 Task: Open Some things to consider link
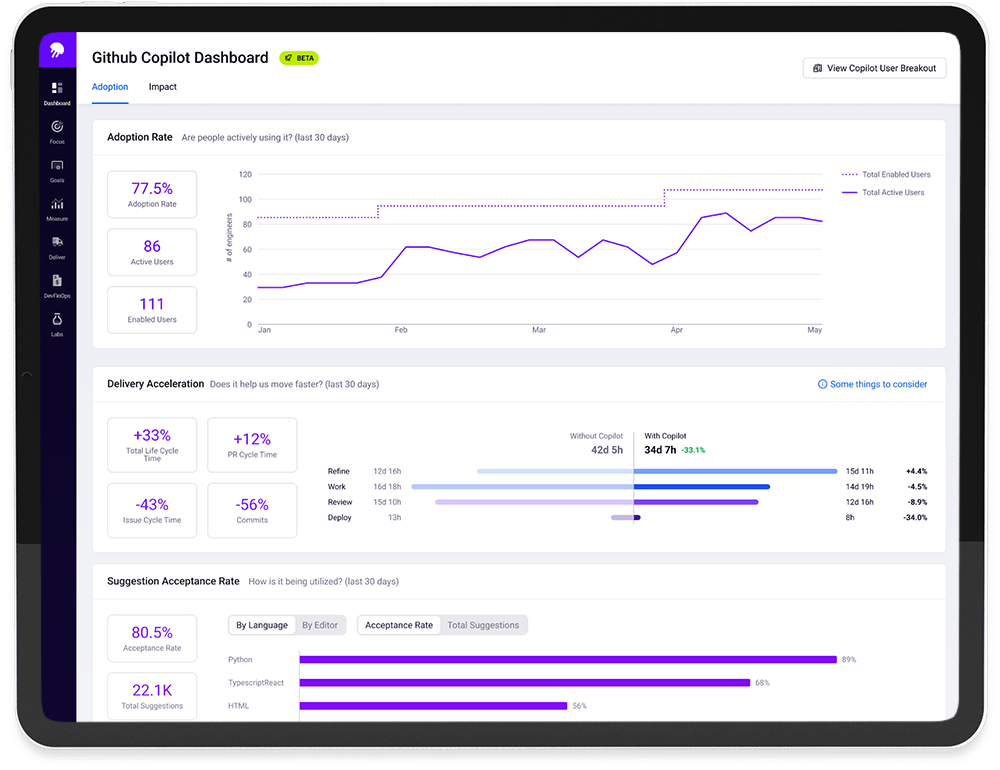(872, 384)
